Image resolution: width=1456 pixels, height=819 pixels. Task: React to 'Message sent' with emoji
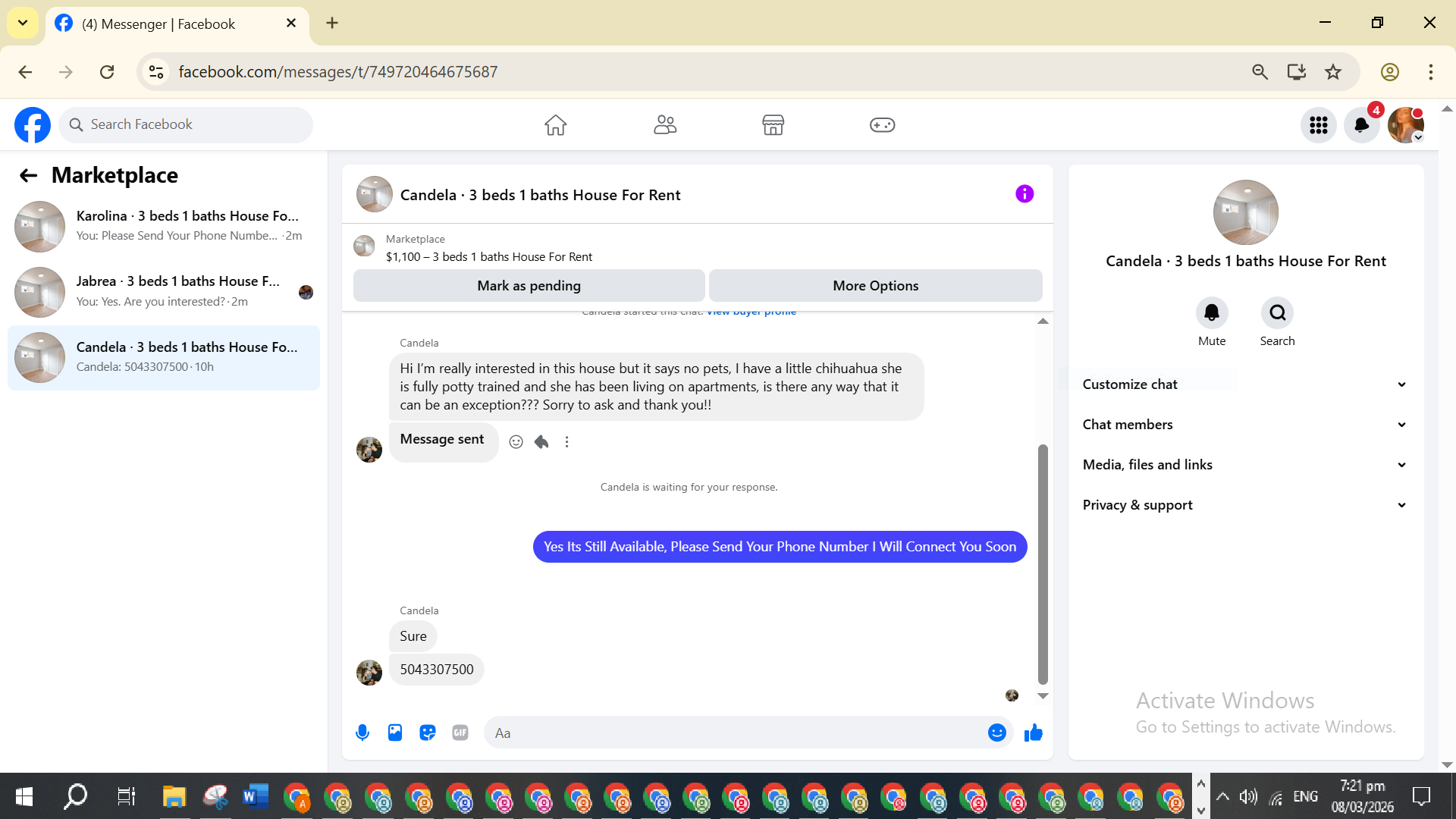tap(516, 442)
